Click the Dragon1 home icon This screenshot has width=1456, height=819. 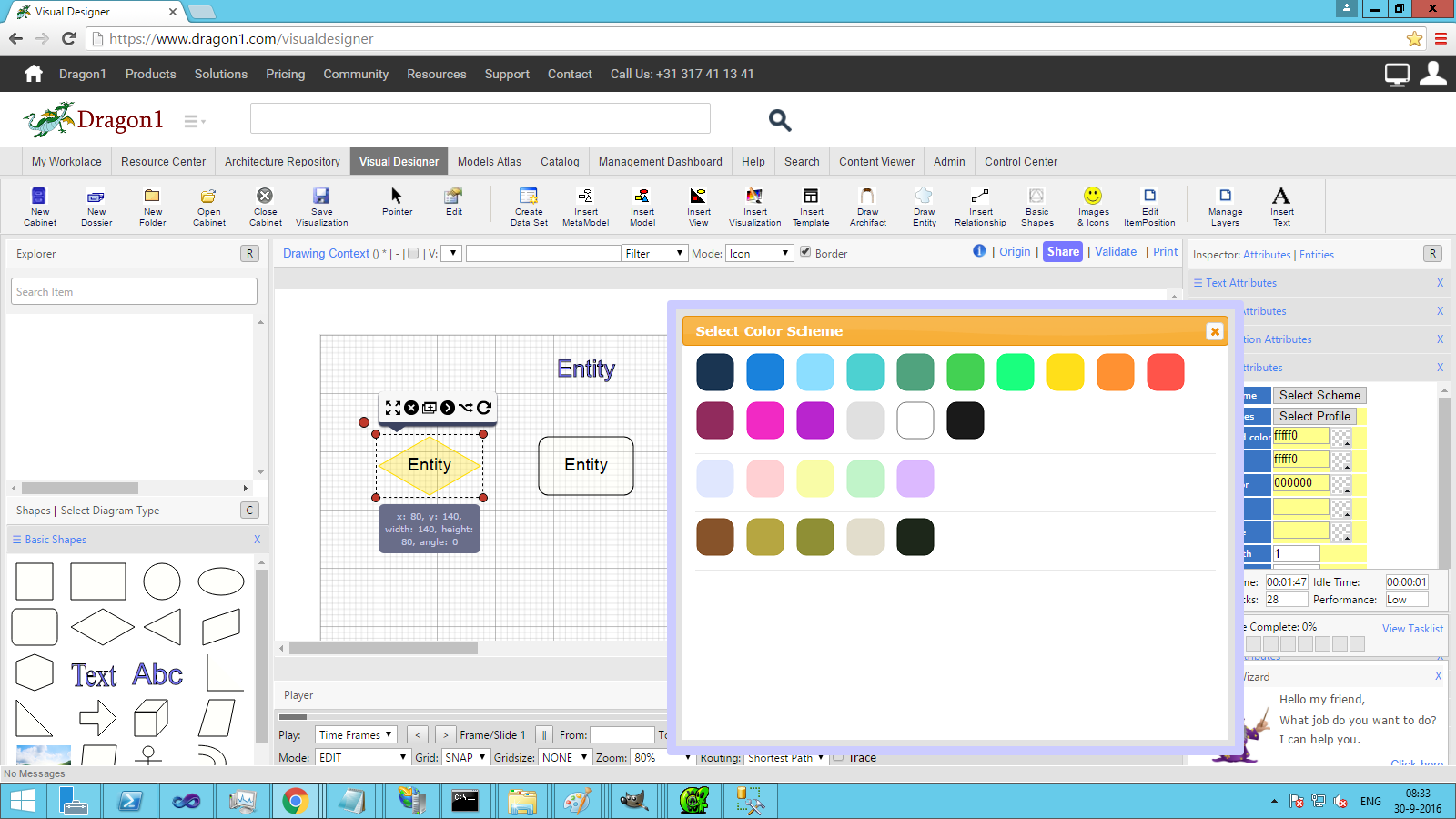click(34, 74)
